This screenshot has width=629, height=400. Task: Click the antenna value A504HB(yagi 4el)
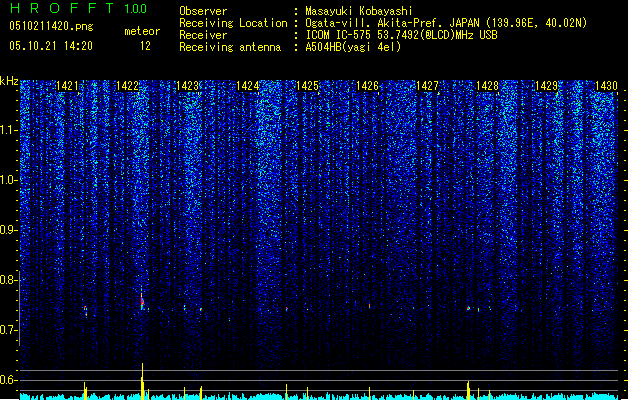(353, 47)
